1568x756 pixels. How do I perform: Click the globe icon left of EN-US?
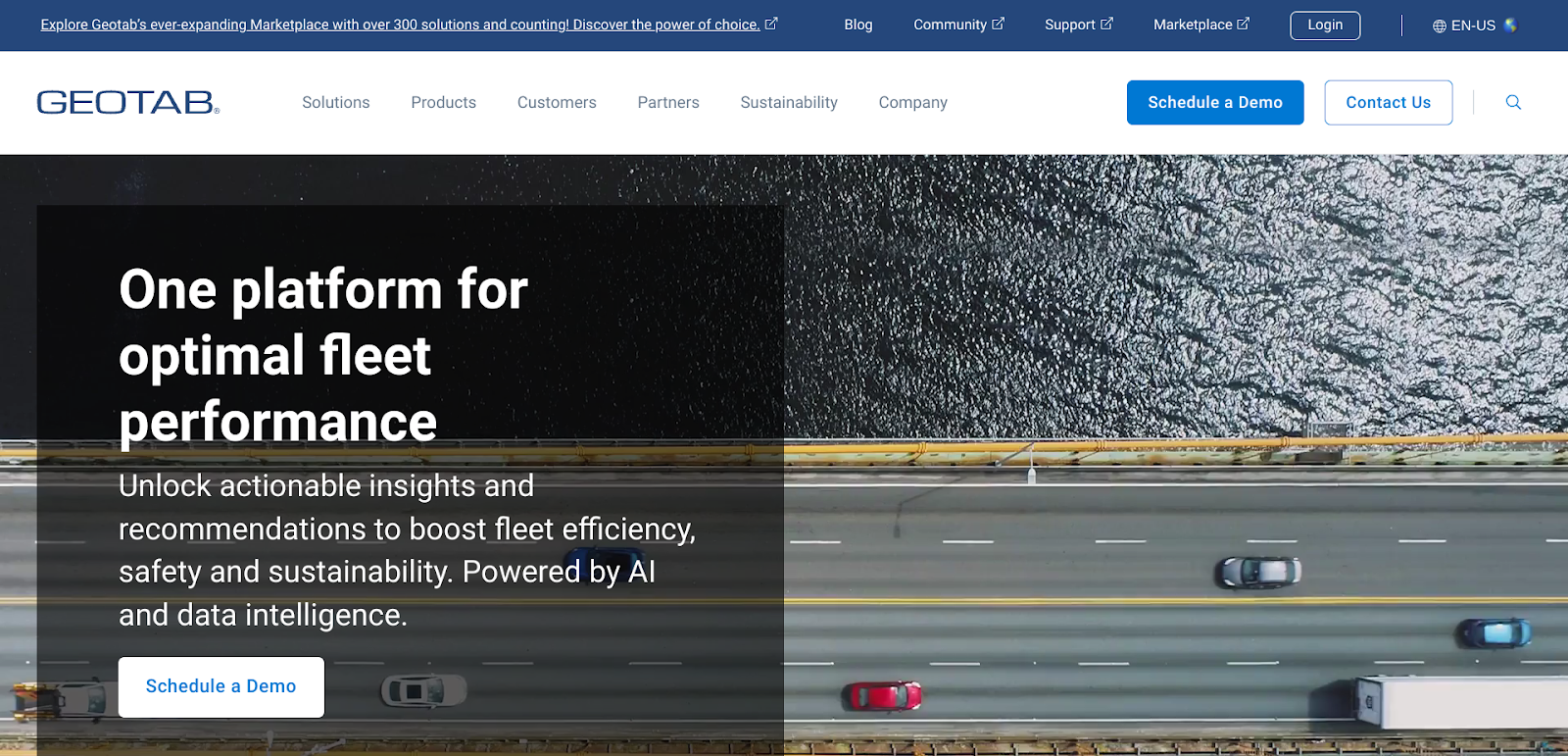1439,25
